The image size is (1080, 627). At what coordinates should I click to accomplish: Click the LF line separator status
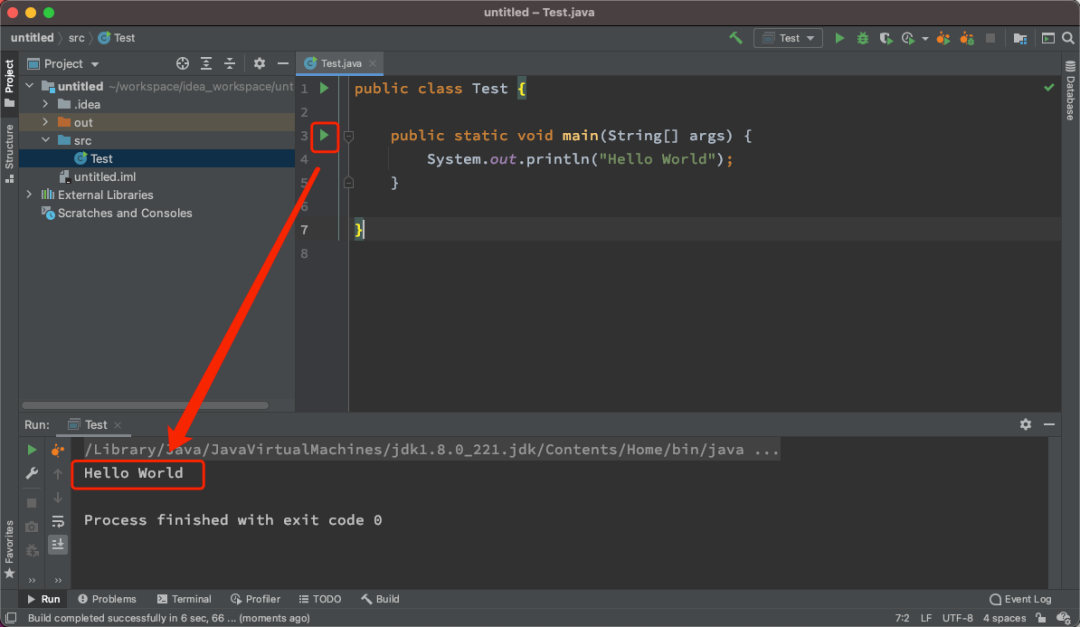tap(926, 618)
